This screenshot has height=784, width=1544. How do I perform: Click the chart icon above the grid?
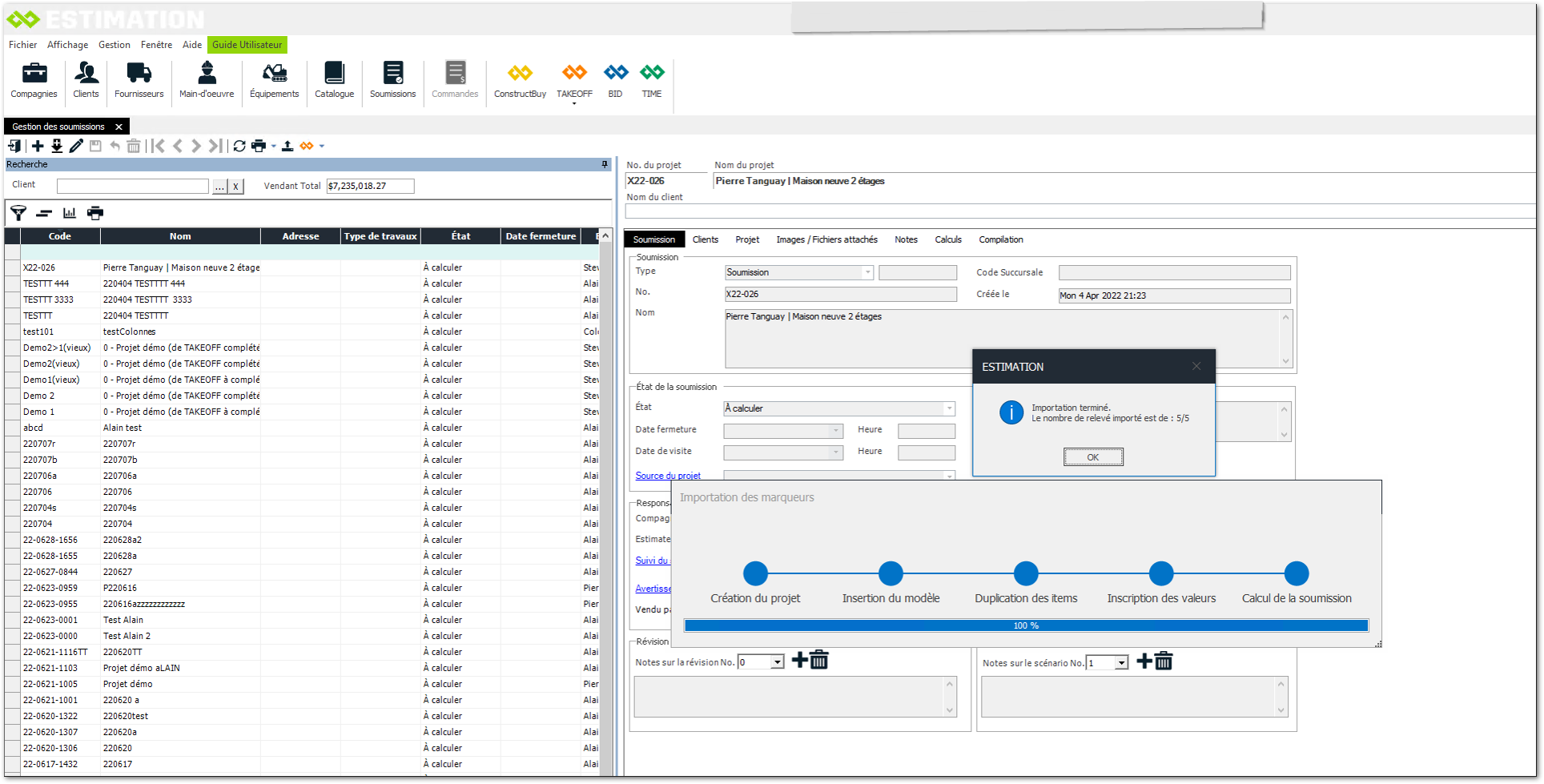(x=70, y=213)
